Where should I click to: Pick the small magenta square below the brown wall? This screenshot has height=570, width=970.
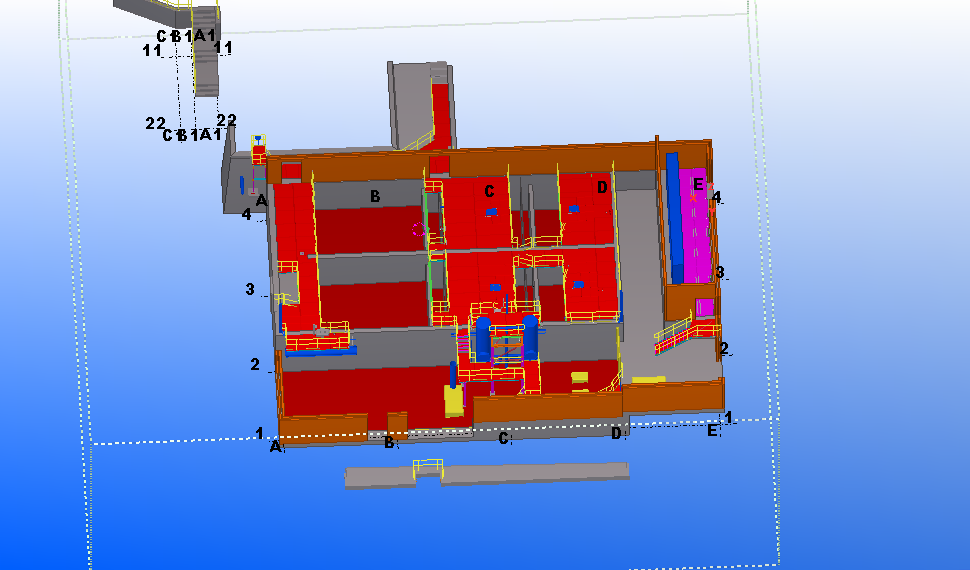[x=705, y=308]
